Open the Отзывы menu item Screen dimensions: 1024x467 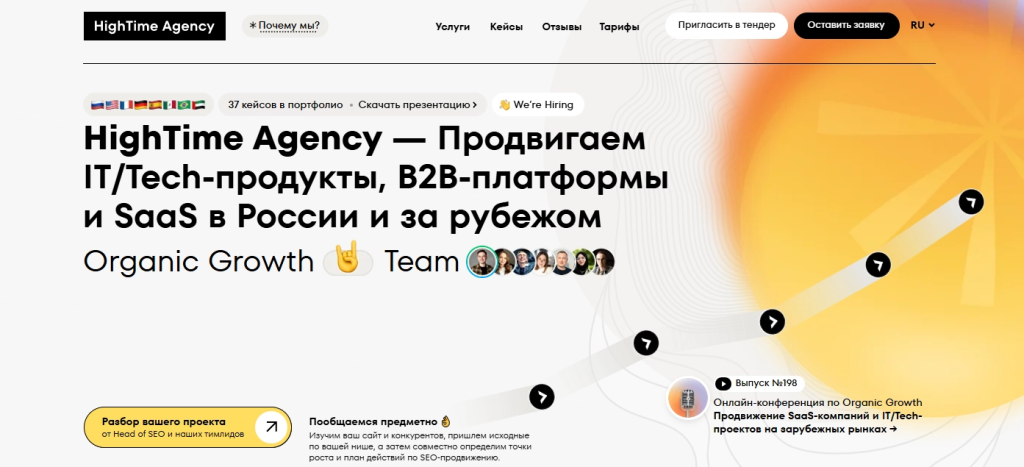pos(562,27)
